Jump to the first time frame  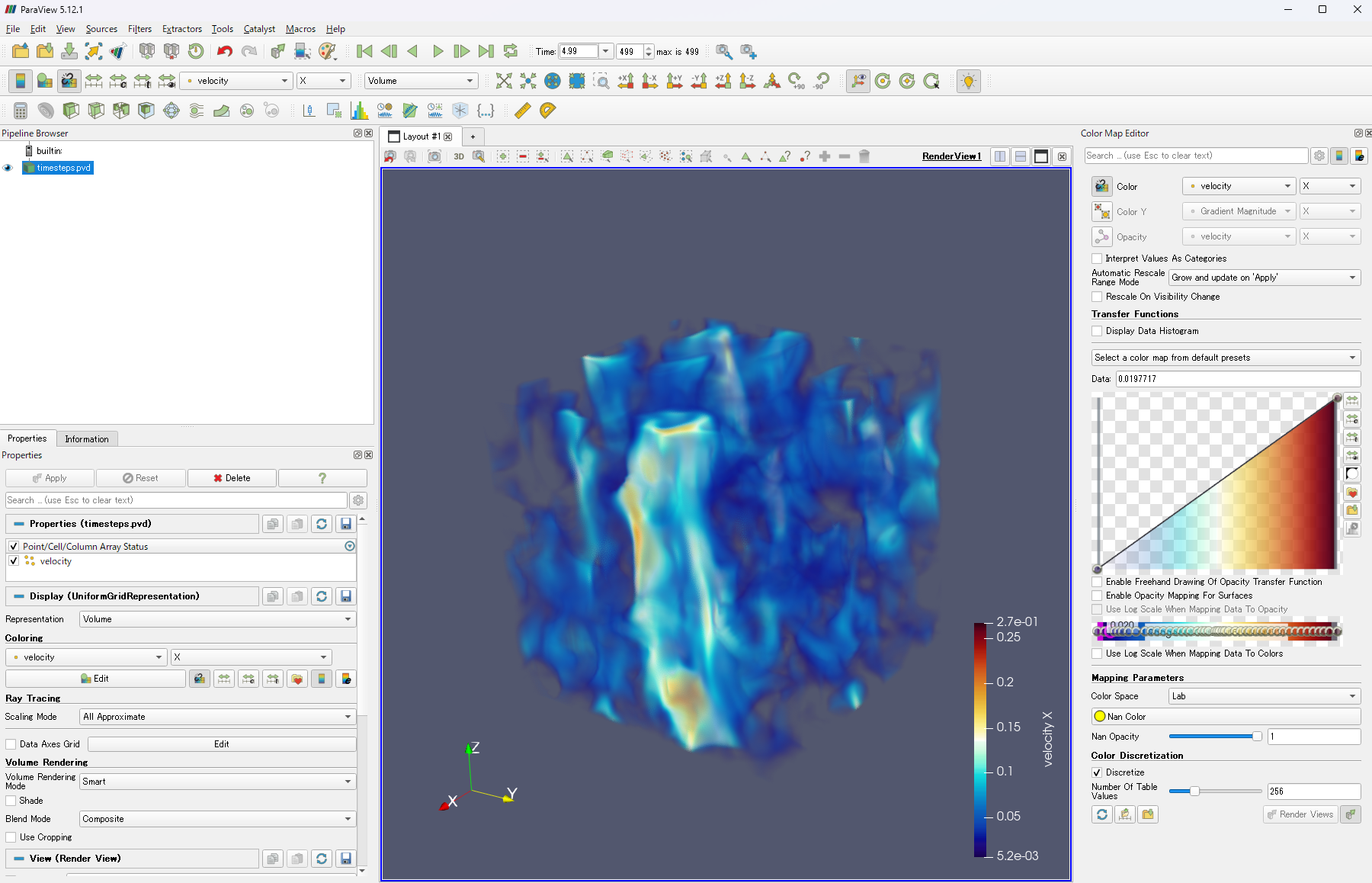coord(364,51)
